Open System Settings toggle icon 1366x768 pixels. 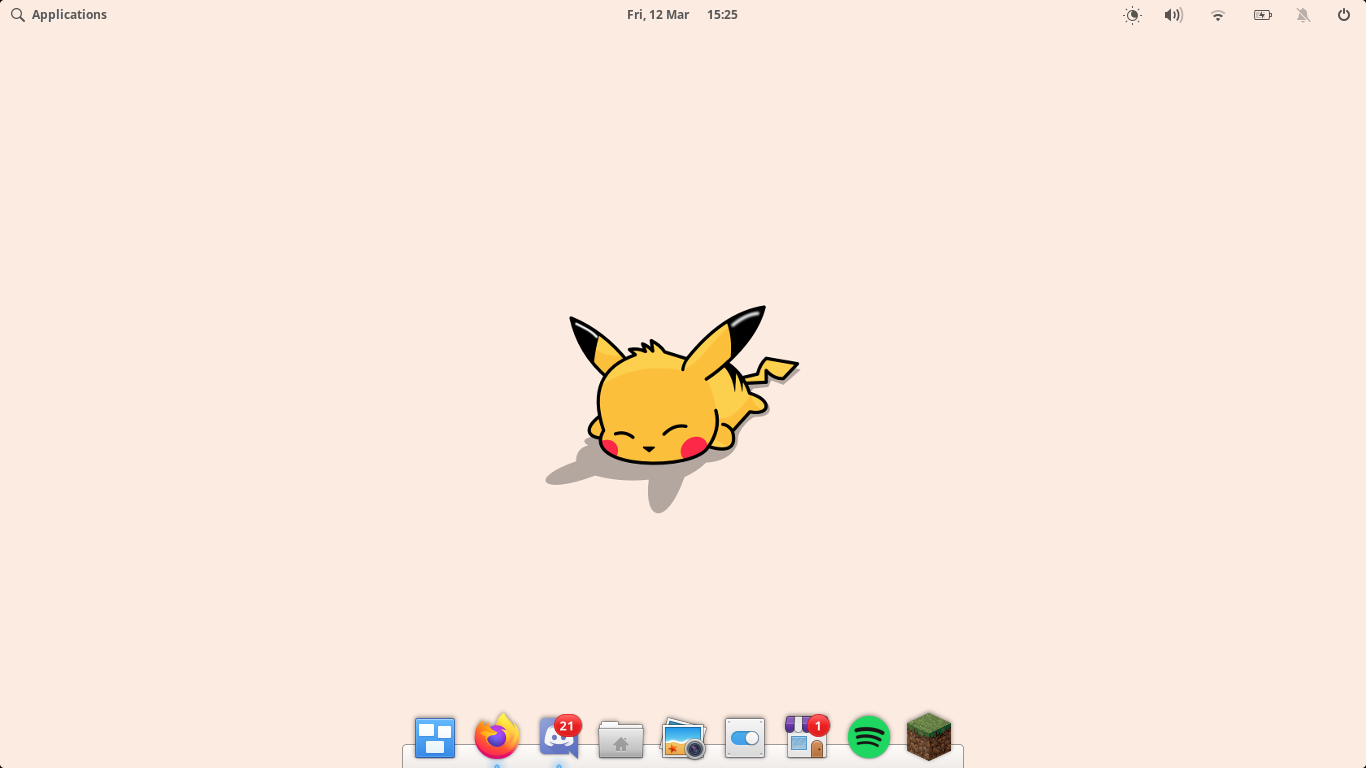click(x=745, y=738)
